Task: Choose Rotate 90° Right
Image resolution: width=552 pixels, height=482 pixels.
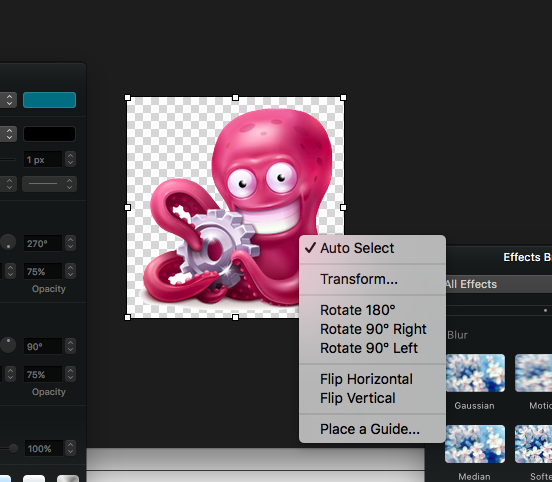Action: point(372,329)
